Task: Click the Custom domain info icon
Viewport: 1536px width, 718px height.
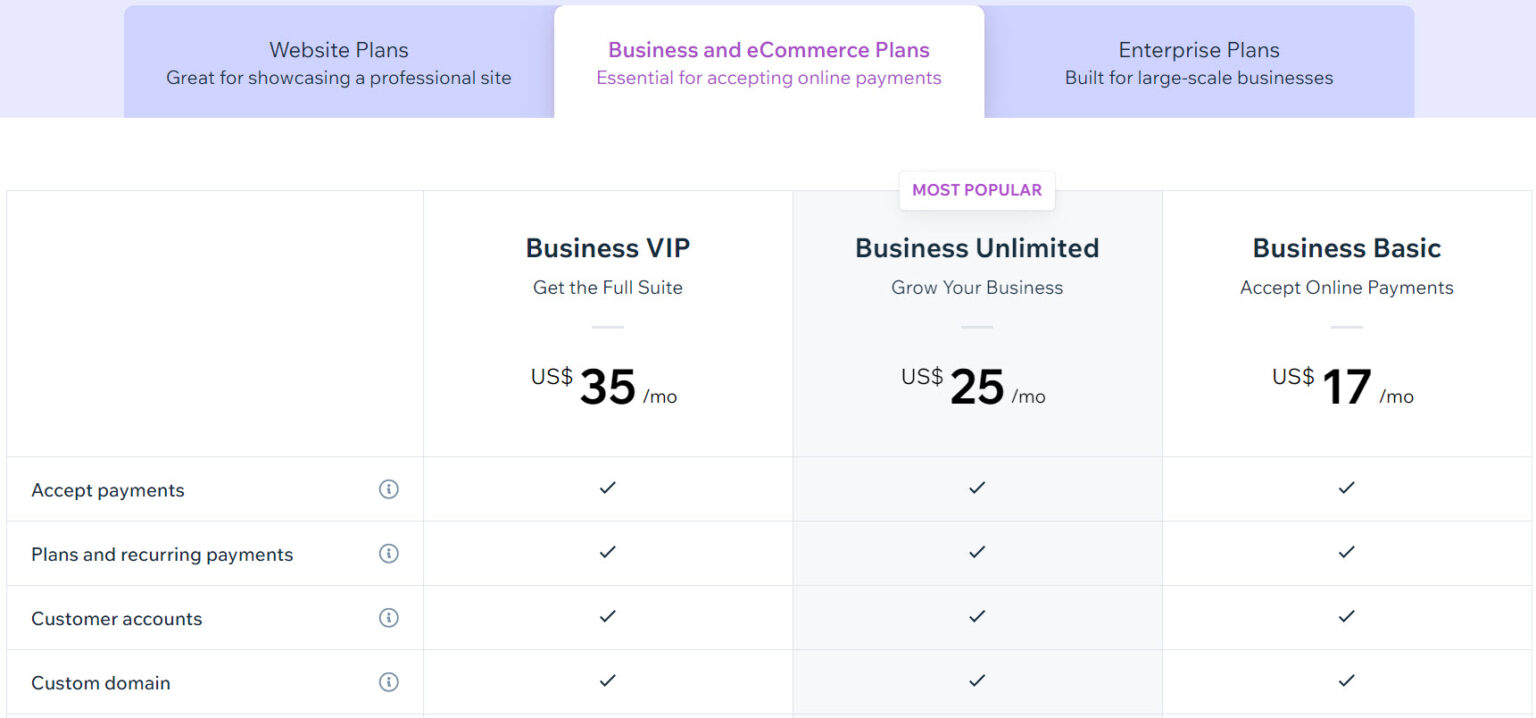Action: (x=389, y=681)
